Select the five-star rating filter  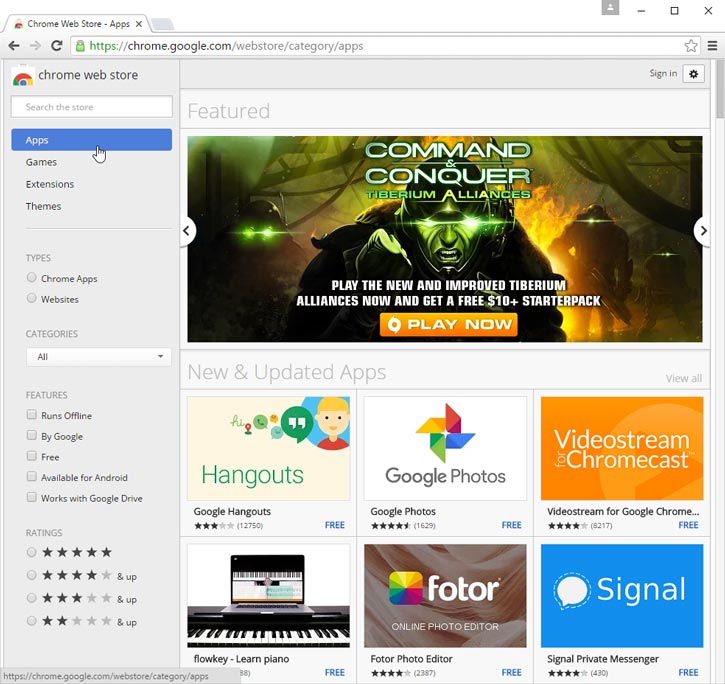(x=32, y=552)
